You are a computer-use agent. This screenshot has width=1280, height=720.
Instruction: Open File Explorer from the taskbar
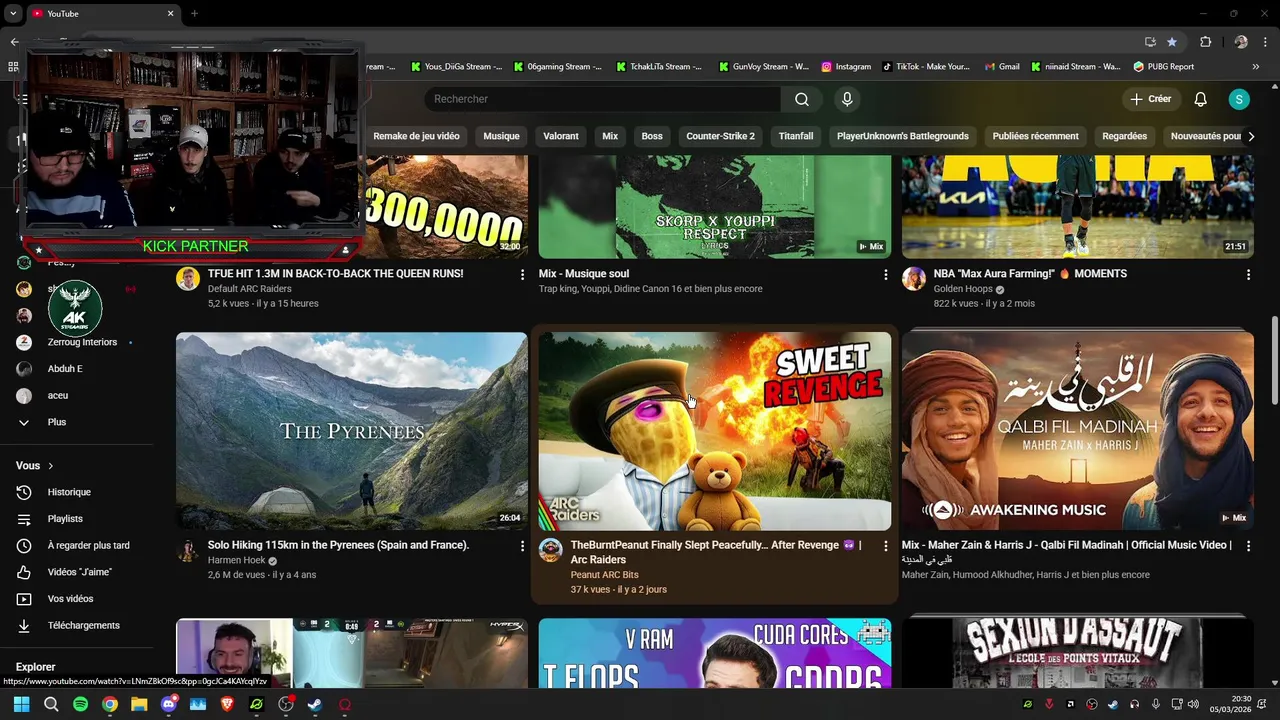[x=139, y=704]
